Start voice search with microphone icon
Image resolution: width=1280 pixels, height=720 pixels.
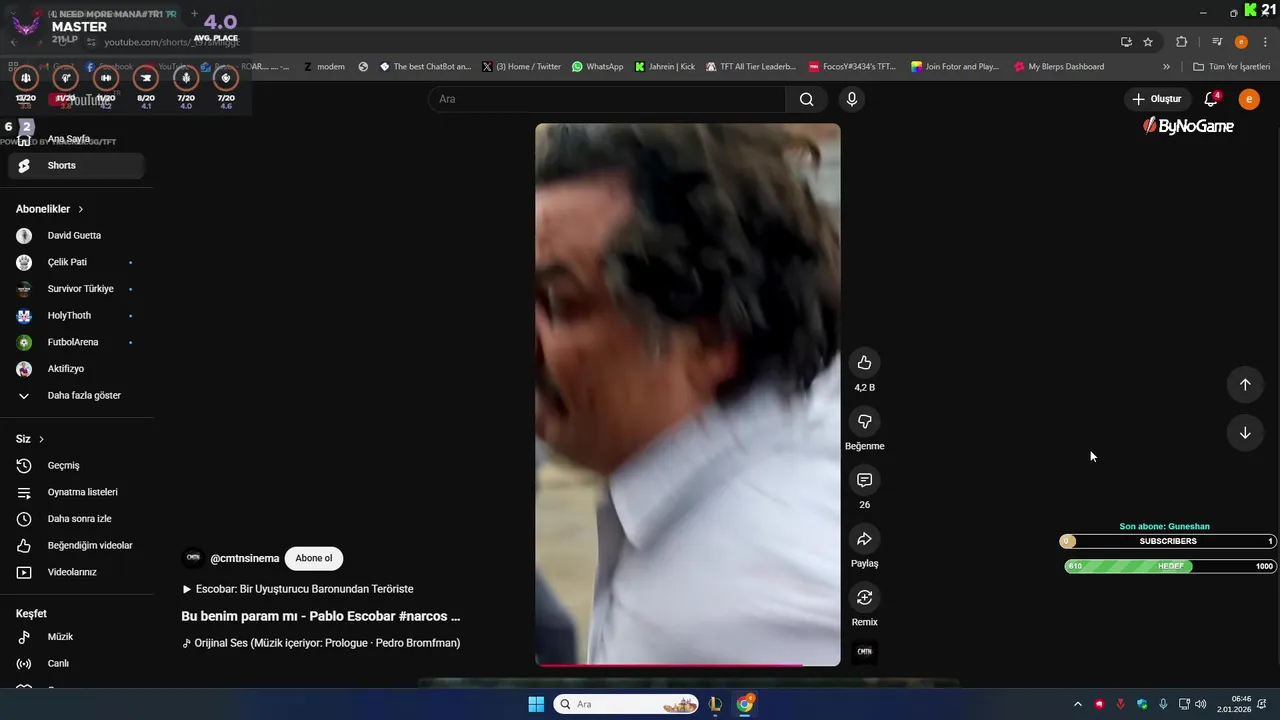pyautogui.click(x=851, y=99)
